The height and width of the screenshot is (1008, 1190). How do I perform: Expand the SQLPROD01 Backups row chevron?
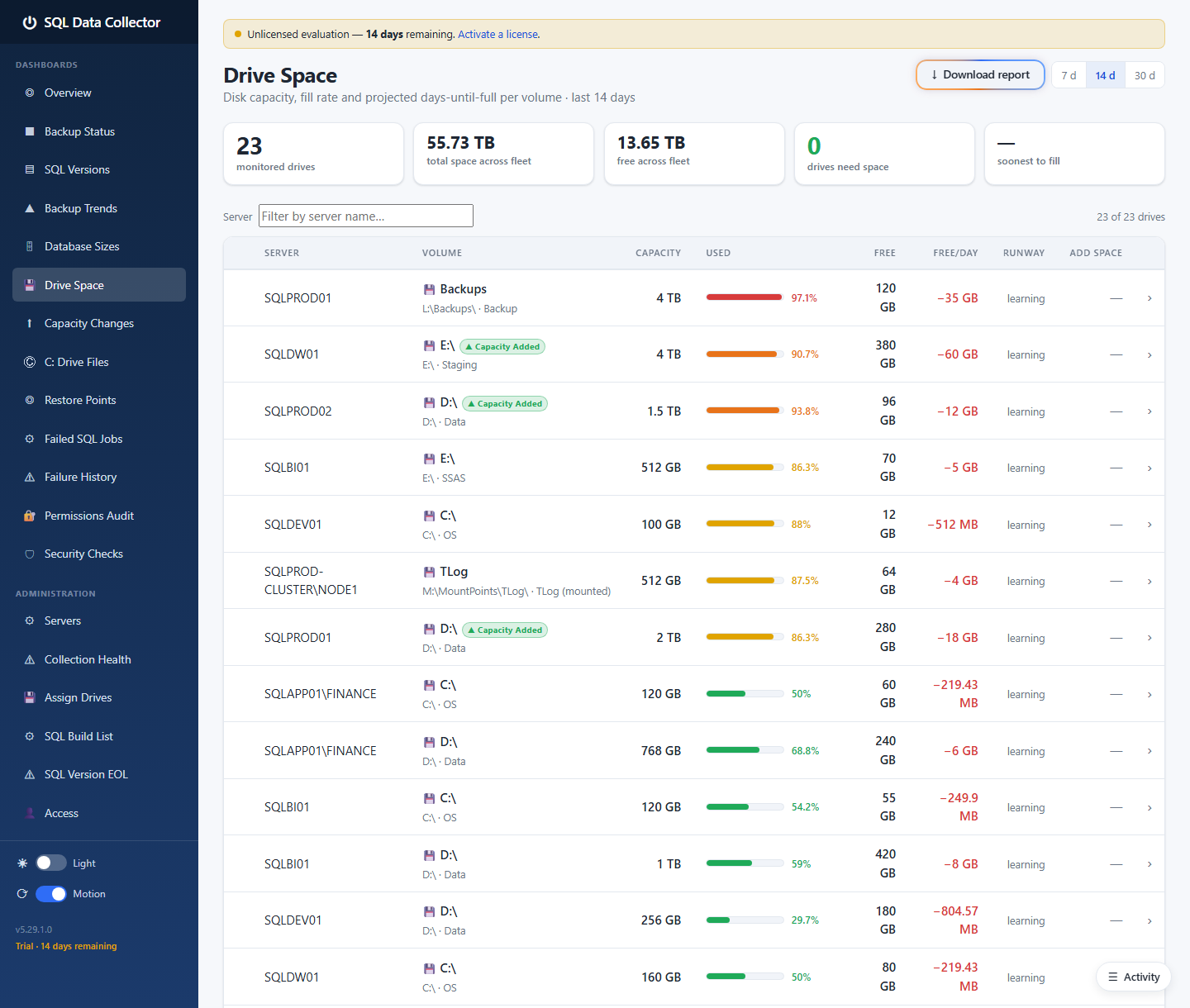(1150, 298)
